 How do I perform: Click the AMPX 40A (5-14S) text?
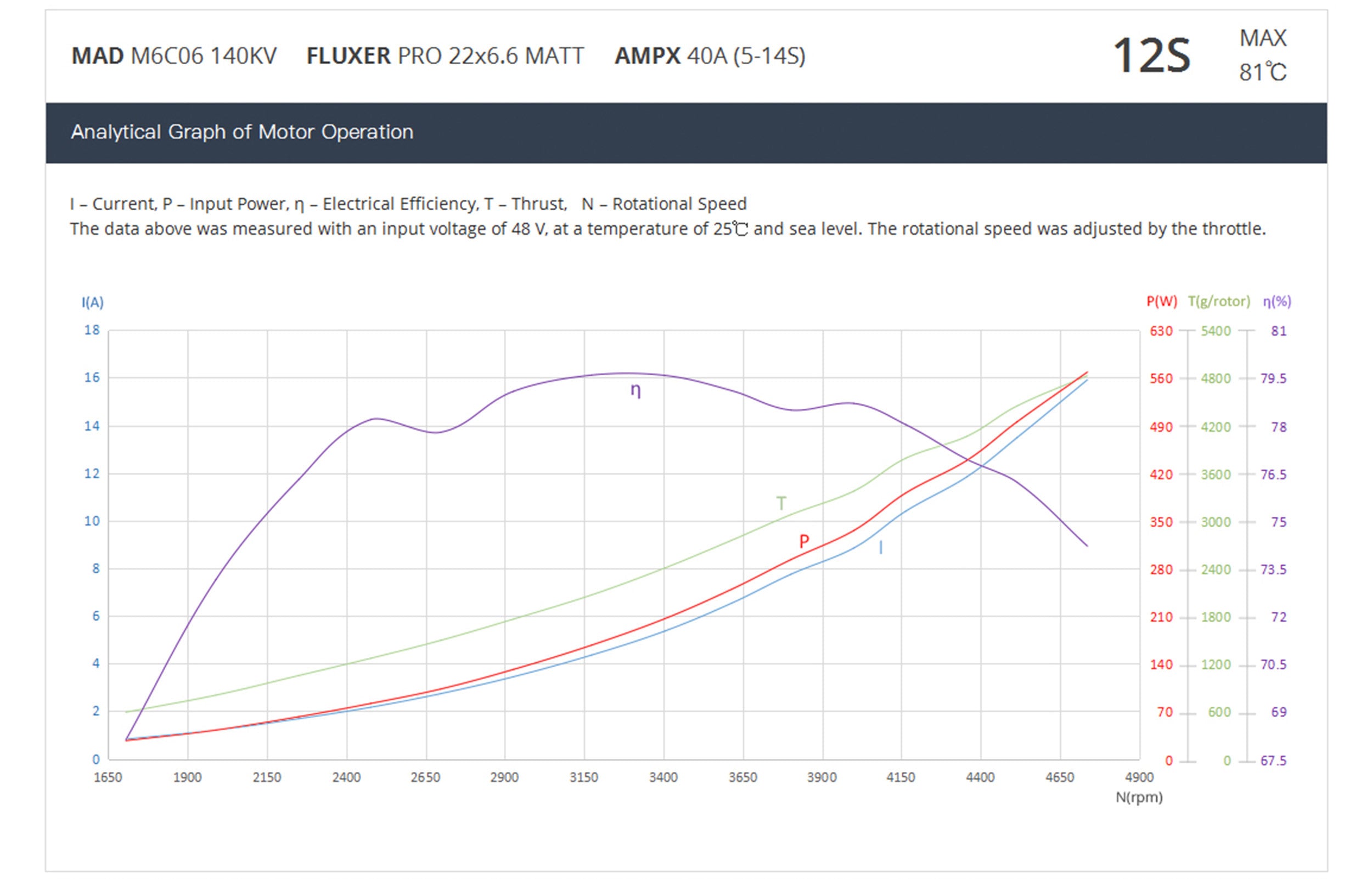click(x=710, y=56)
